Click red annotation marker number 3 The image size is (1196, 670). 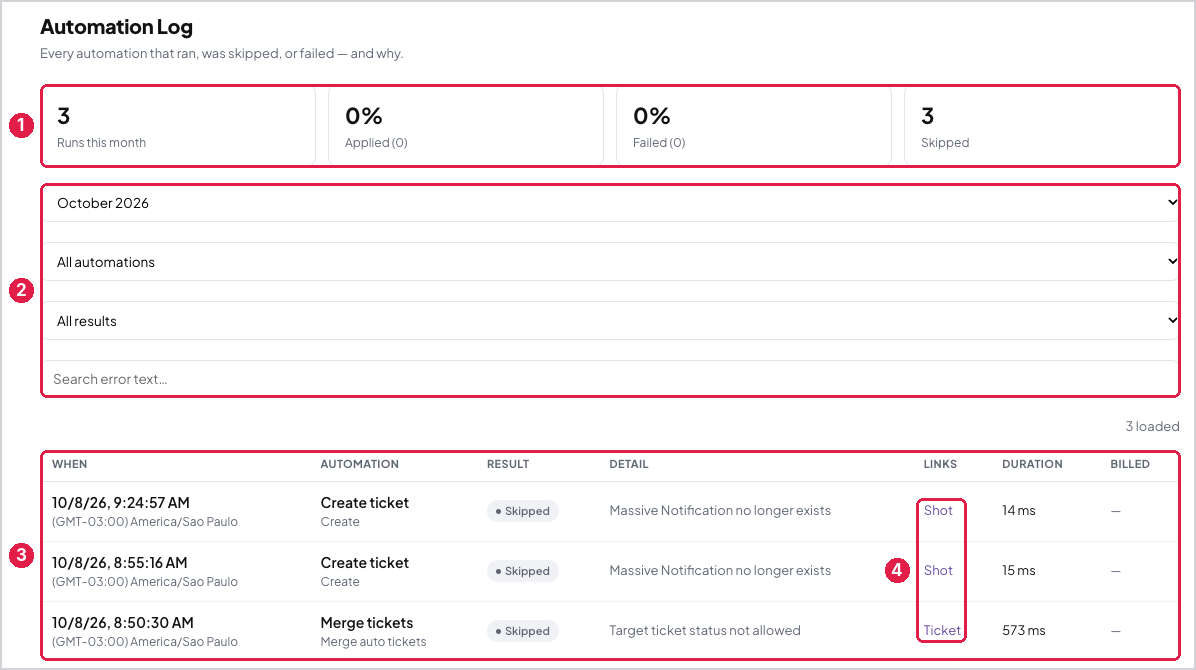coord(21,556)
